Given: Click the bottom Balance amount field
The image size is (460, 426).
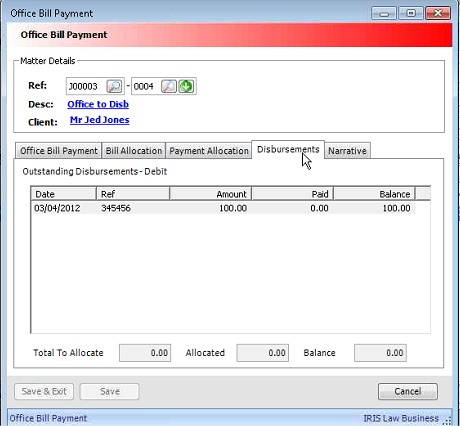Looking at the screenshot, I should (380, 353).
